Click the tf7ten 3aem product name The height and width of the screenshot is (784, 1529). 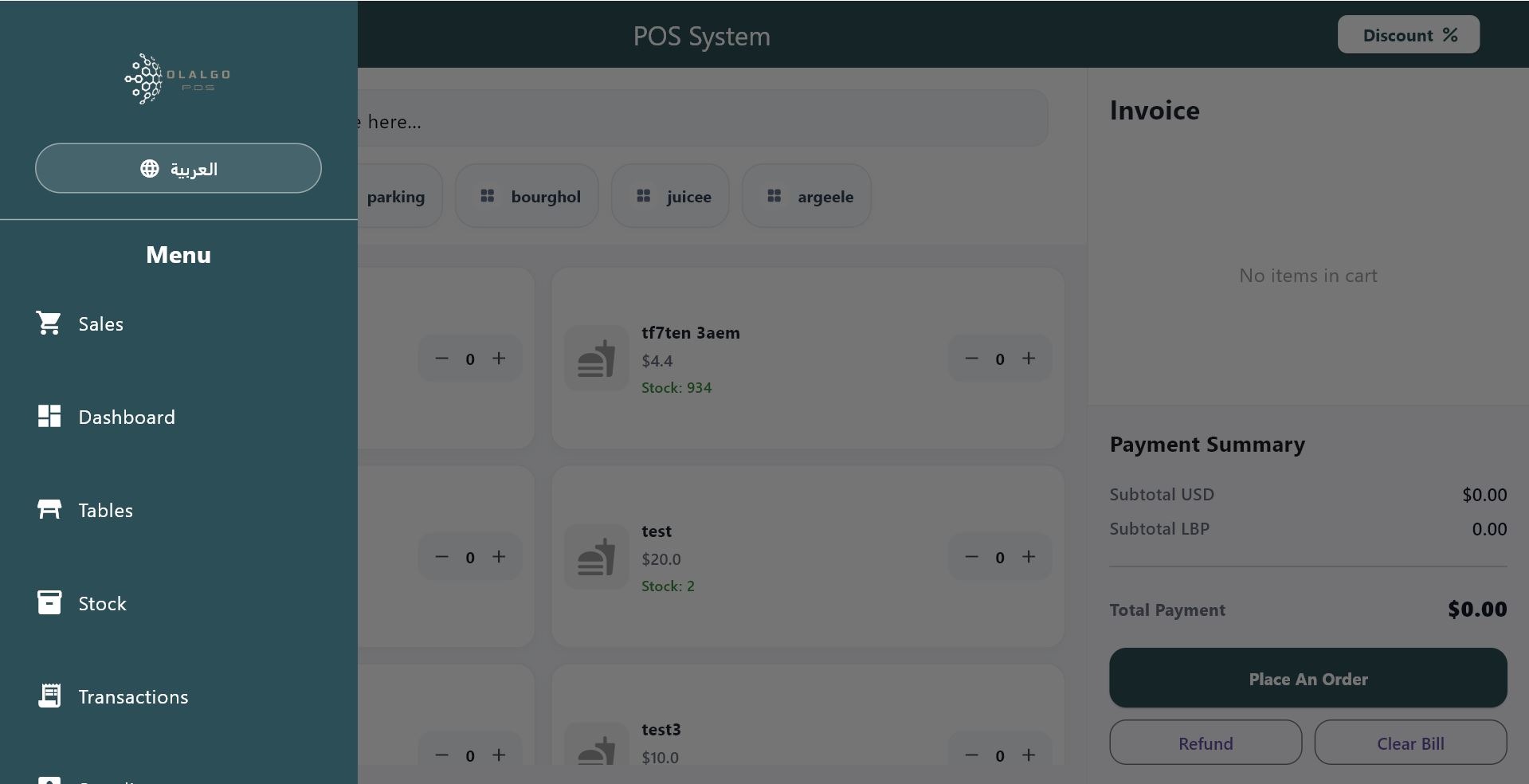pyautogui.click(x=691, y=333)
